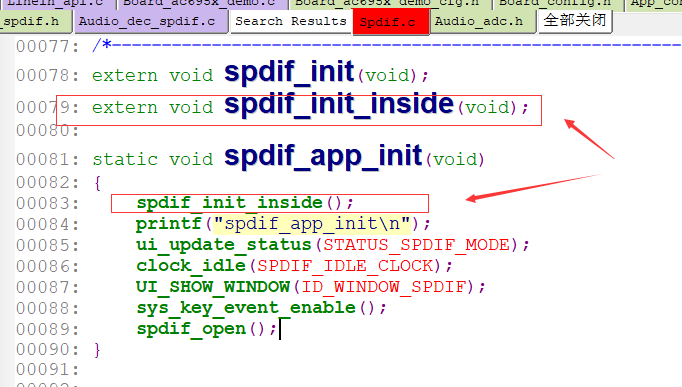Click the STATUS_SPDIF_MODE constant

(416, 245)
